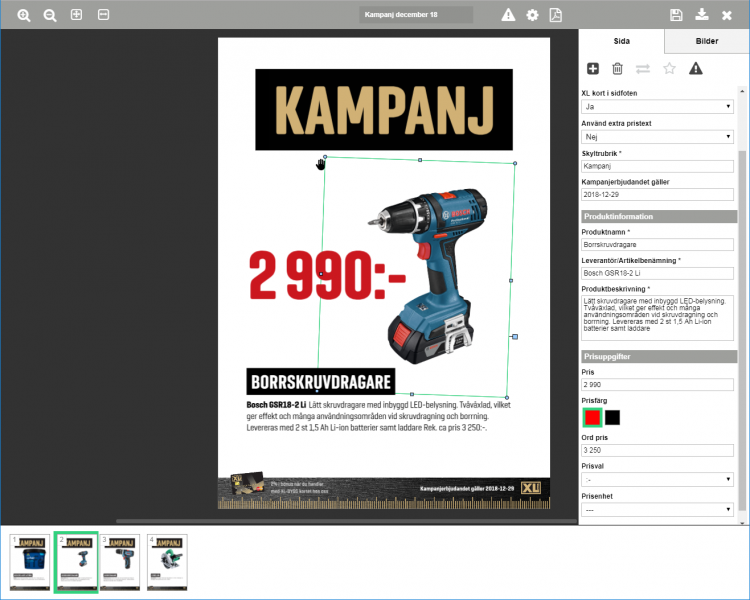Export document as PDF icon

click(556, 15)
